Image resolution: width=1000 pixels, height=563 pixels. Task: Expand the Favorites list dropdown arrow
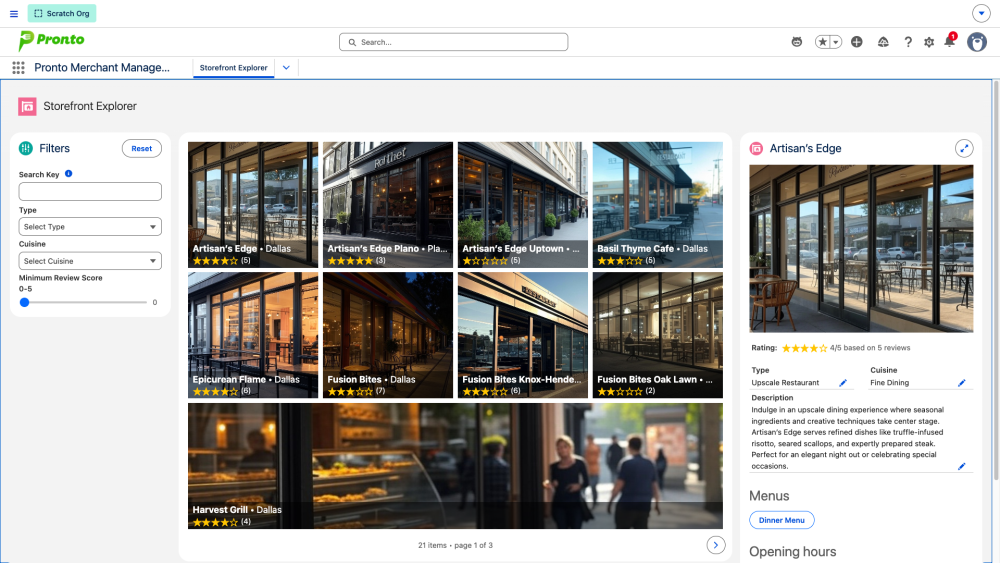835,42
